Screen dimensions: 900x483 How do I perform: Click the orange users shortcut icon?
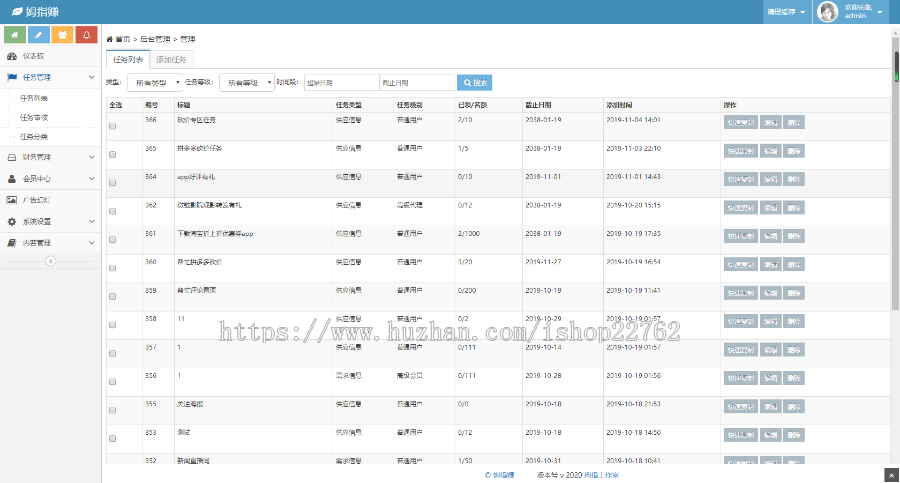(x=62, y=35)
